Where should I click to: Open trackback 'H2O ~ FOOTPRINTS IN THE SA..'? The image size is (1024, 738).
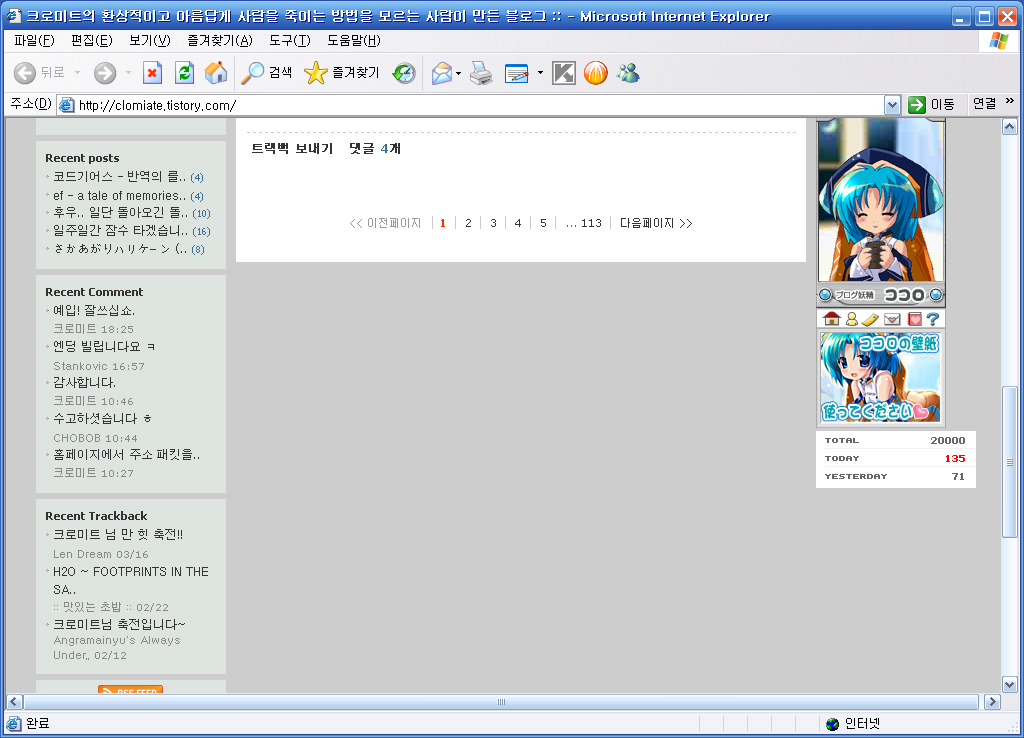pos(131,580)
